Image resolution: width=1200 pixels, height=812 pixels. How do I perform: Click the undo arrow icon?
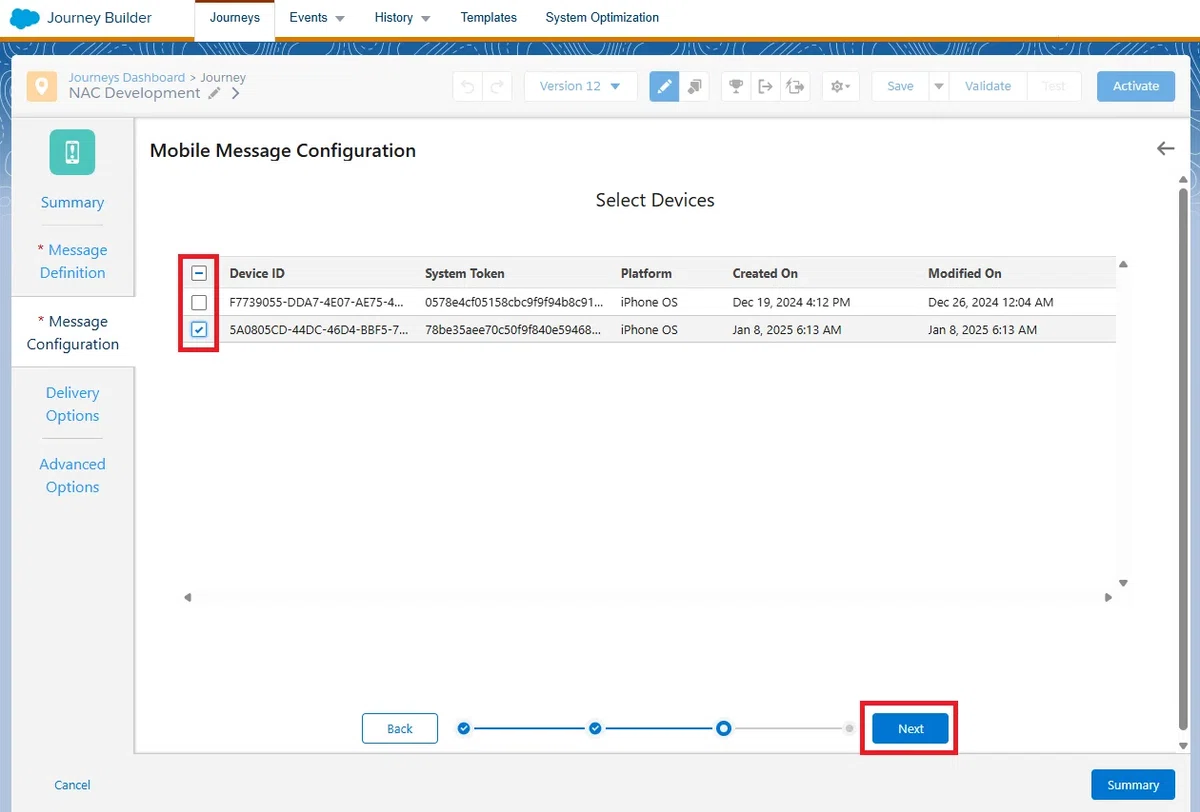[467, 86]
